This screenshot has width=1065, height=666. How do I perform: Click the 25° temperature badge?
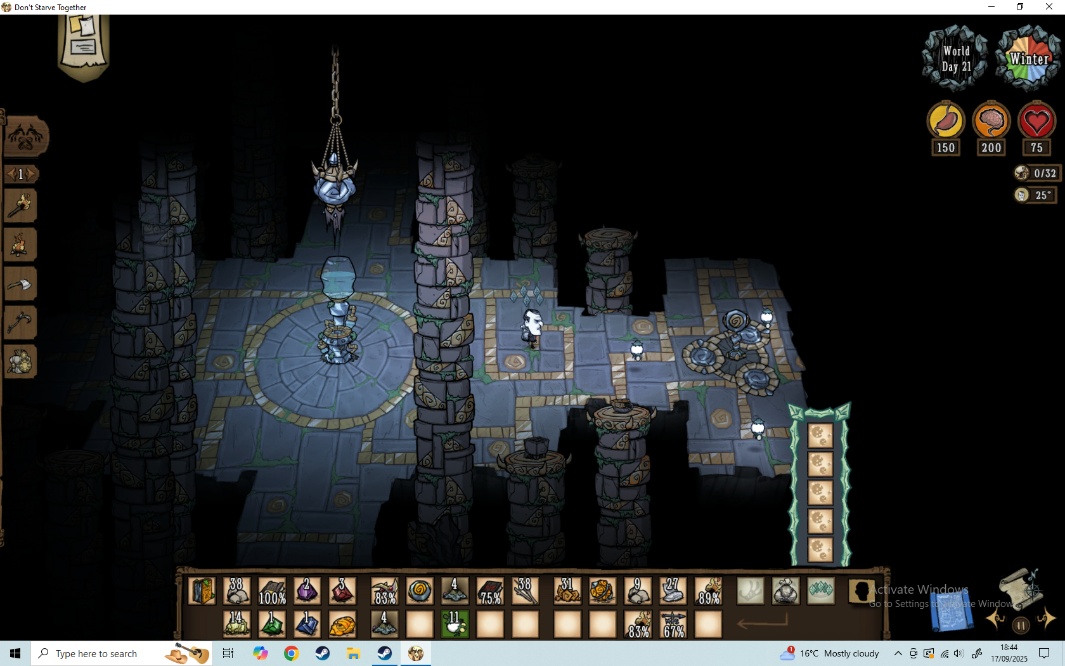click(1036, 196)
